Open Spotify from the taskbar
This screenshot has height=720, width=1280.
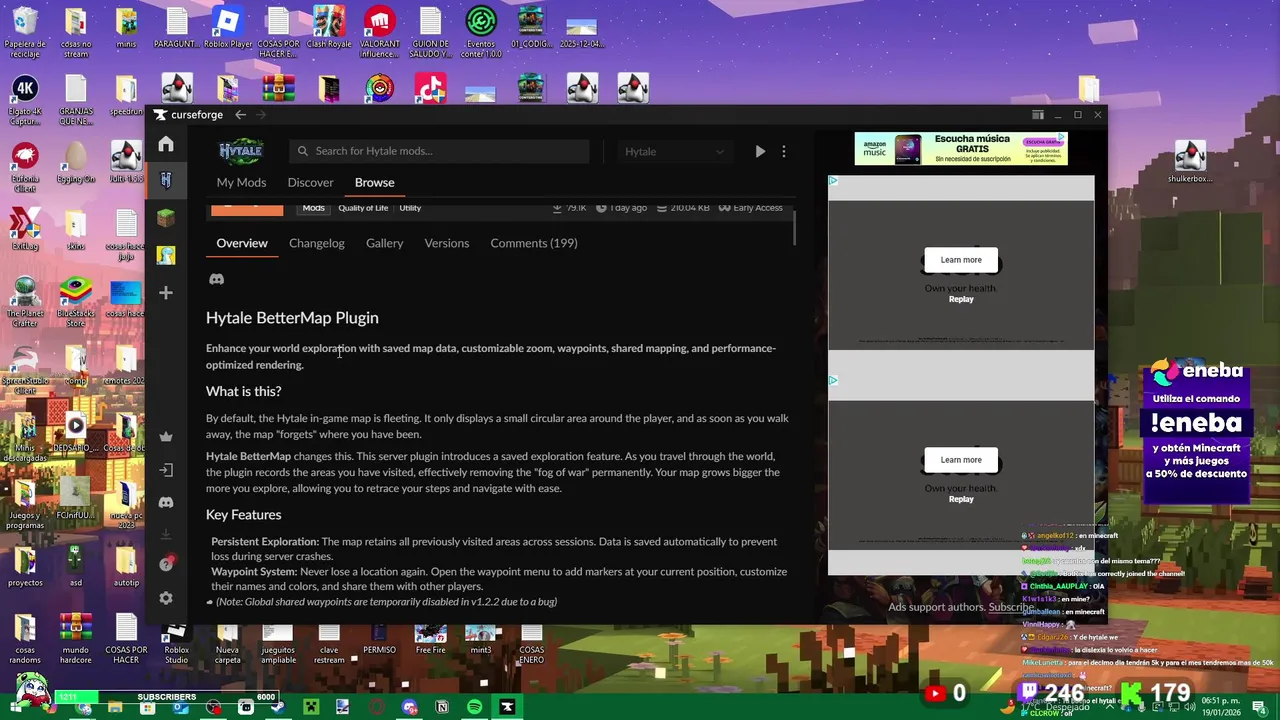click(474, 707)
